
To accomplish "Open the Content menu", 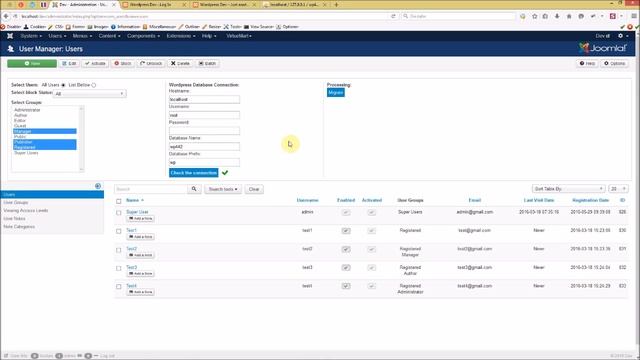I will (109, 36).
